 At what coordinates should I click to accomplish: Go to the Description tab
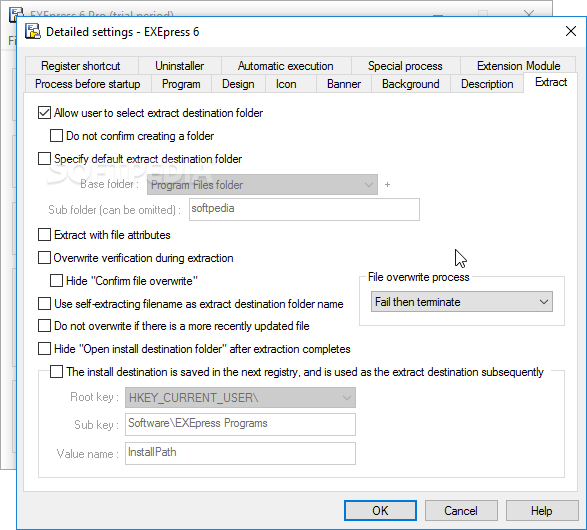[x=487, y=84]
